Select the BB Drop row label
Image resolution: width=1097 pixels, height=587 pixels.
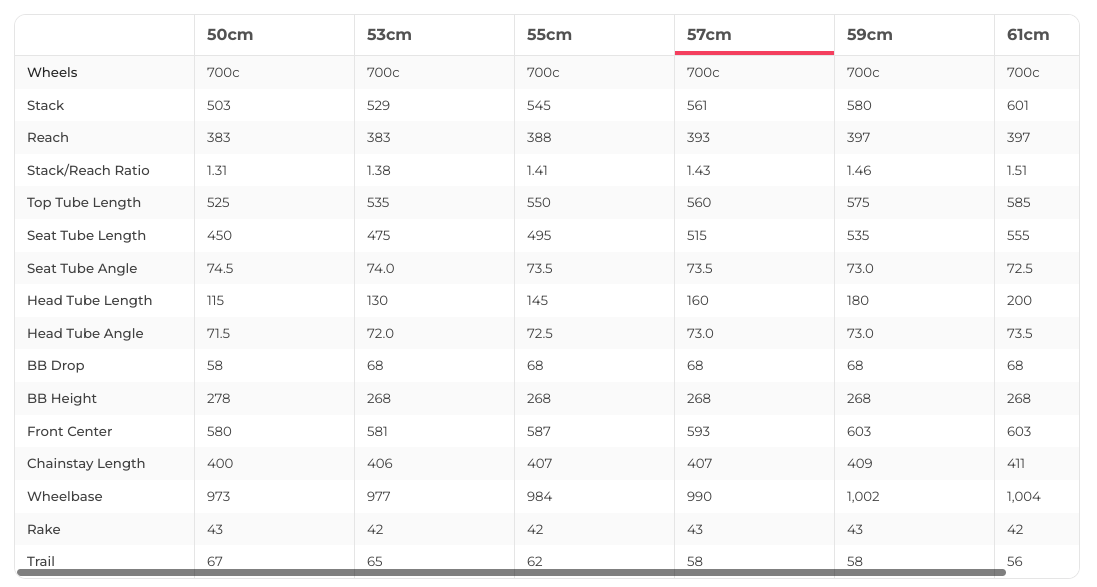point(56,366)
